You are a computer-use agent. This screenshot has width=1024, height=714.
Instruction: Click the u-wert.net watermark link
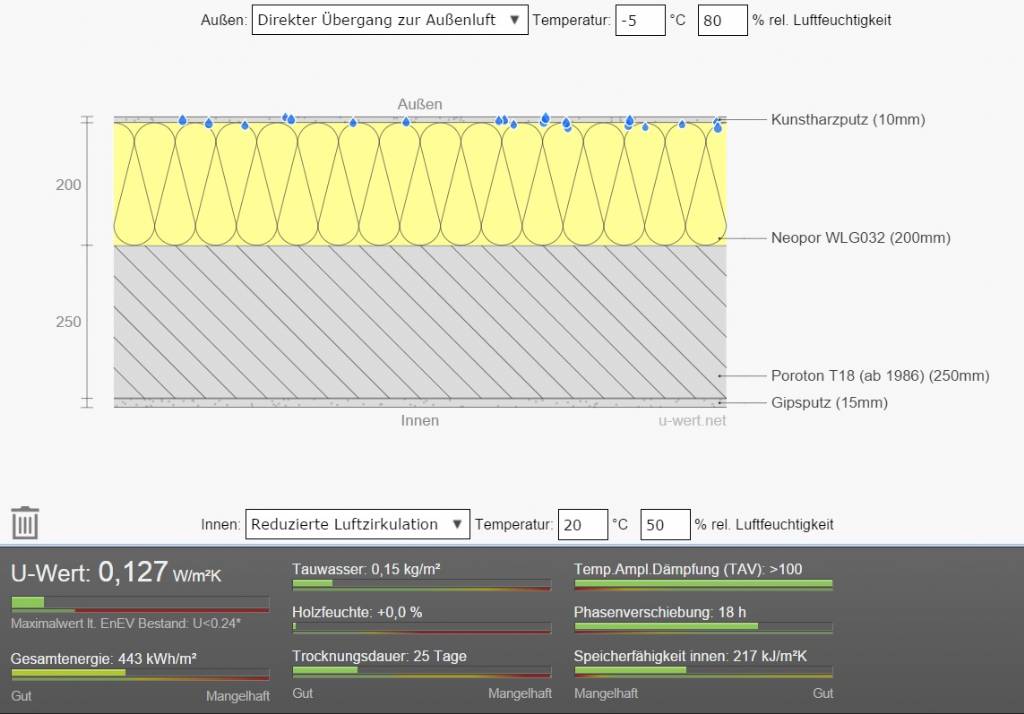tap(692, 421)
